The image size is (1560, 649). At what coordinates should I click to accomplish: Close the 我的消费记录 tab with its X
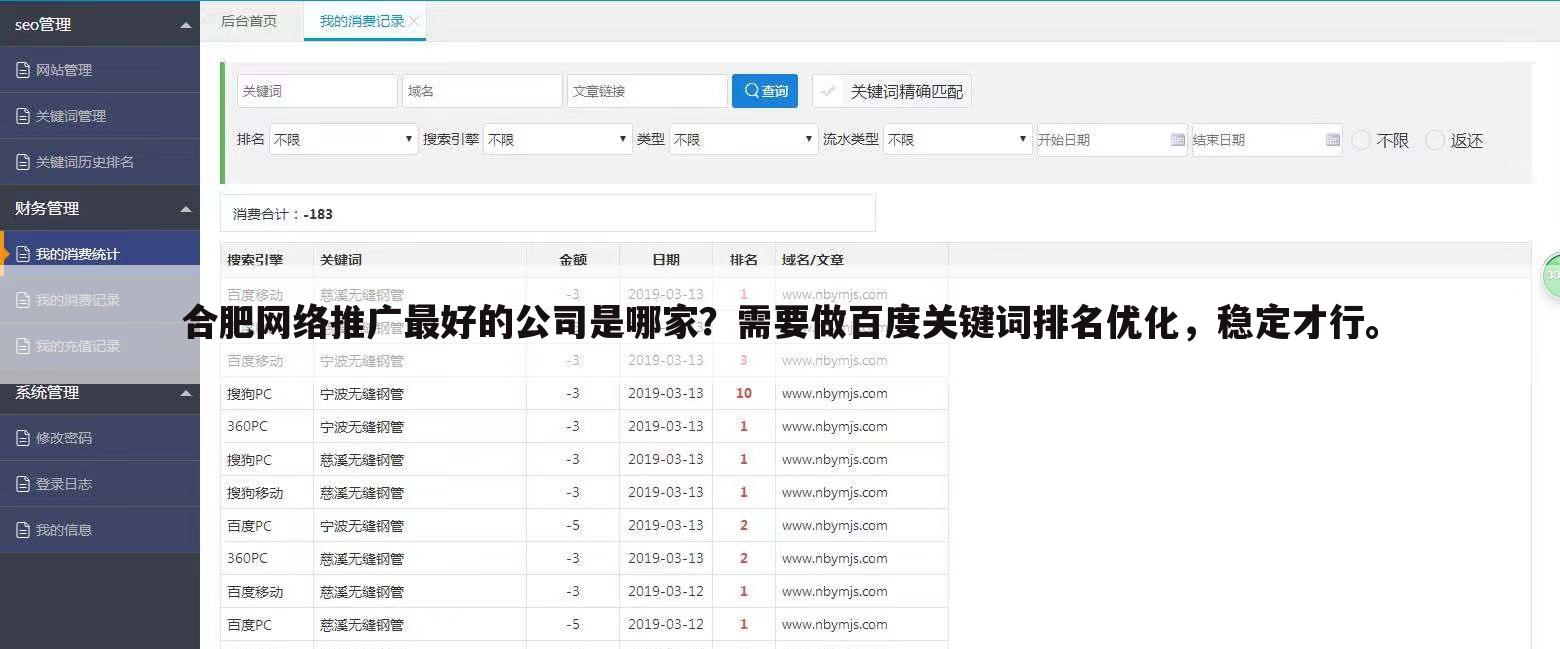point(414,21)
